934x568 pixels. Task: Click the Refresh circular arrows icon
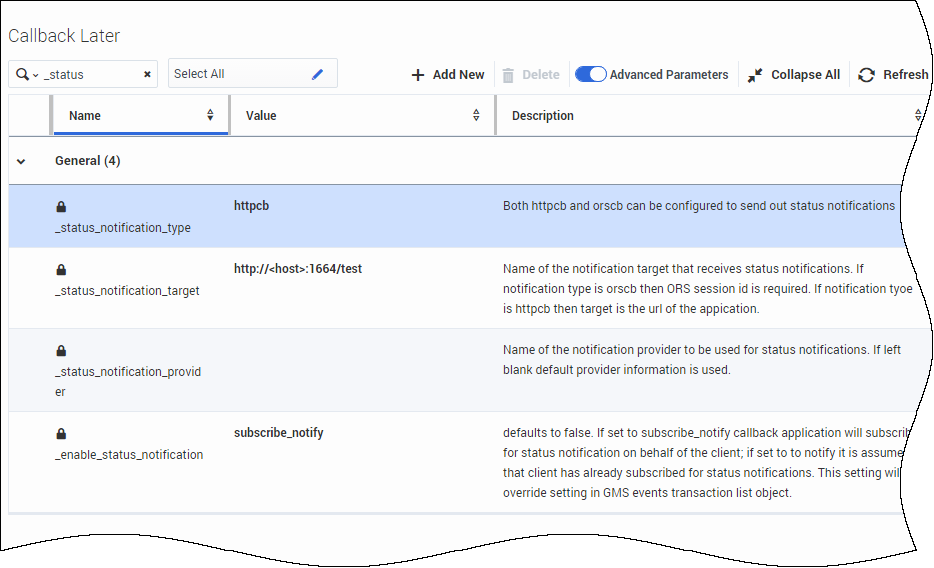pyautogui.click(x=867, y=75)
